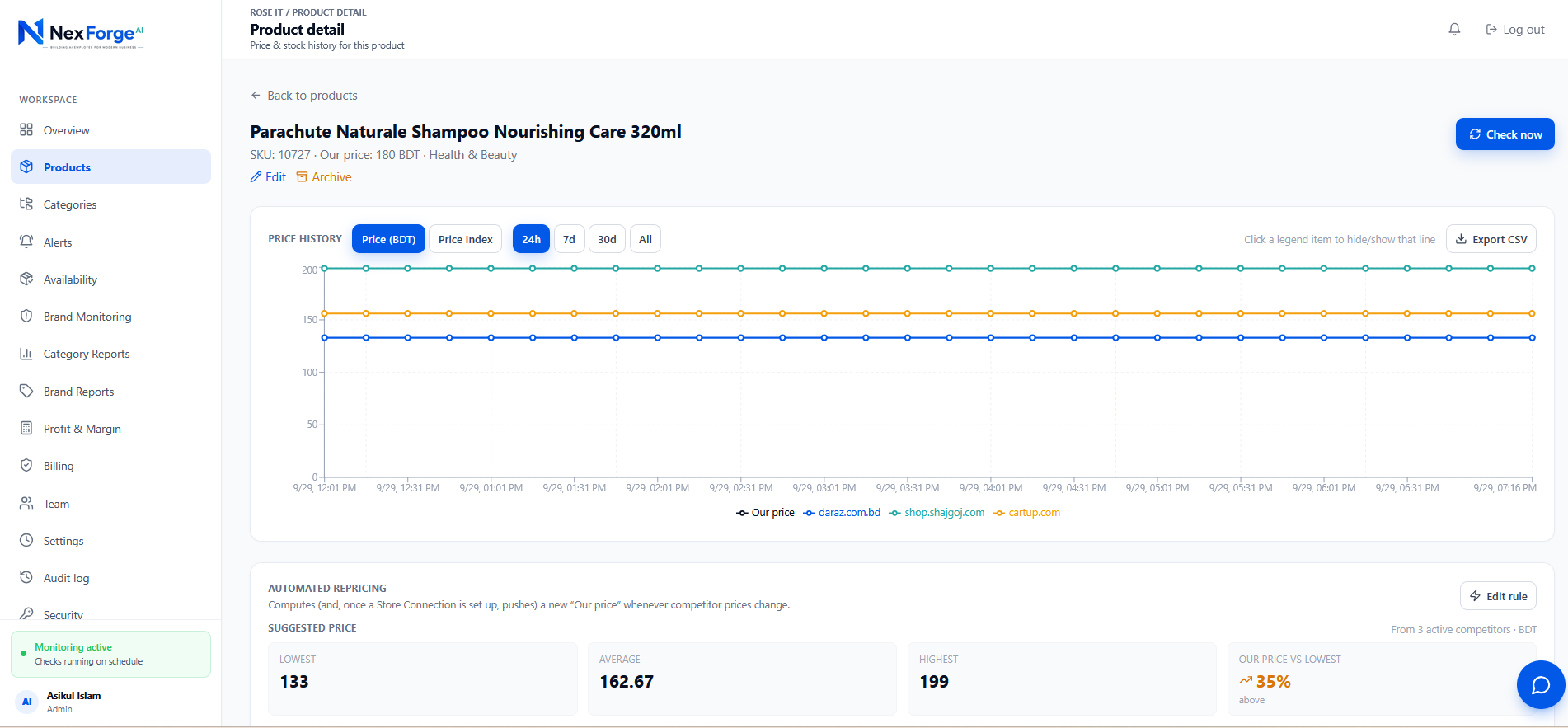1568x728 pixels.
Task: Show All time price history
Action: coord(646,239)
